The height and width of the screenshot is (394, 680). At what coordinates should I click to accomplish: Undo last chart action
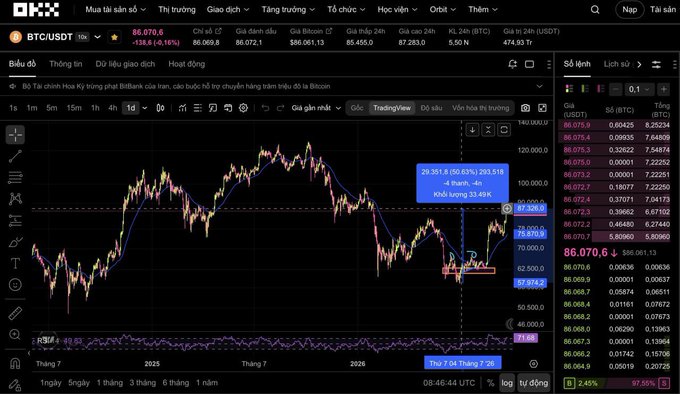[265, 108]
